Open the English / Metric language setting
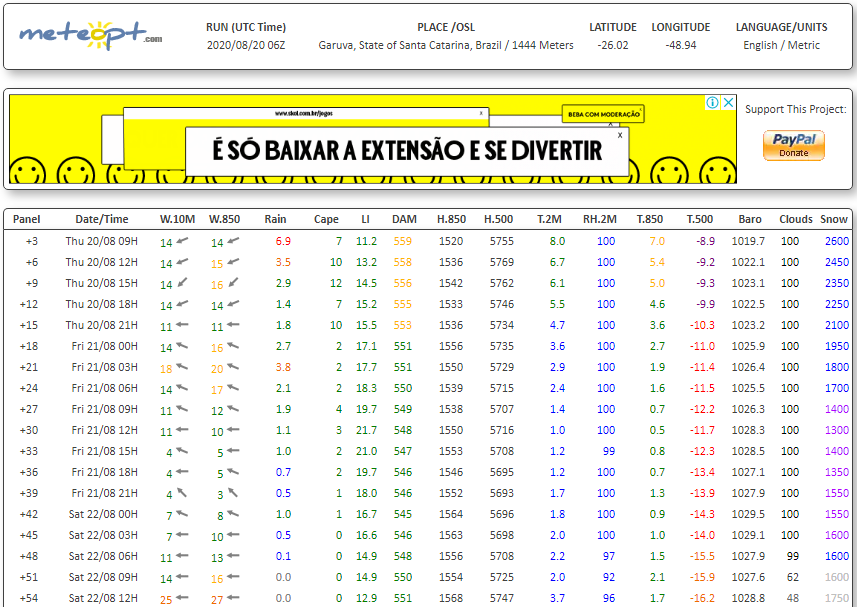Viewport: 857px width, 607px height. [781, 45]
